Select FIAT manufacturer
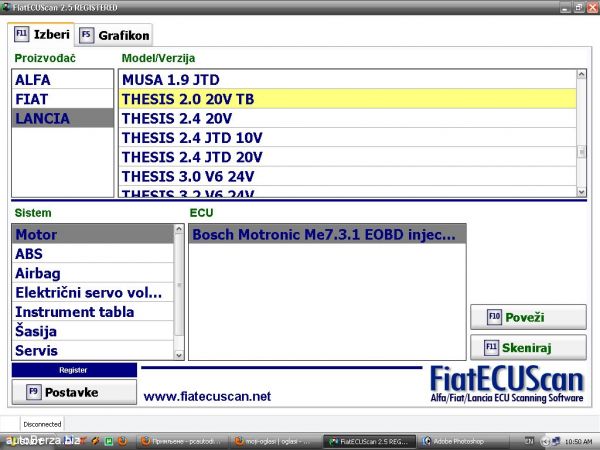 [x=63, y=99]
